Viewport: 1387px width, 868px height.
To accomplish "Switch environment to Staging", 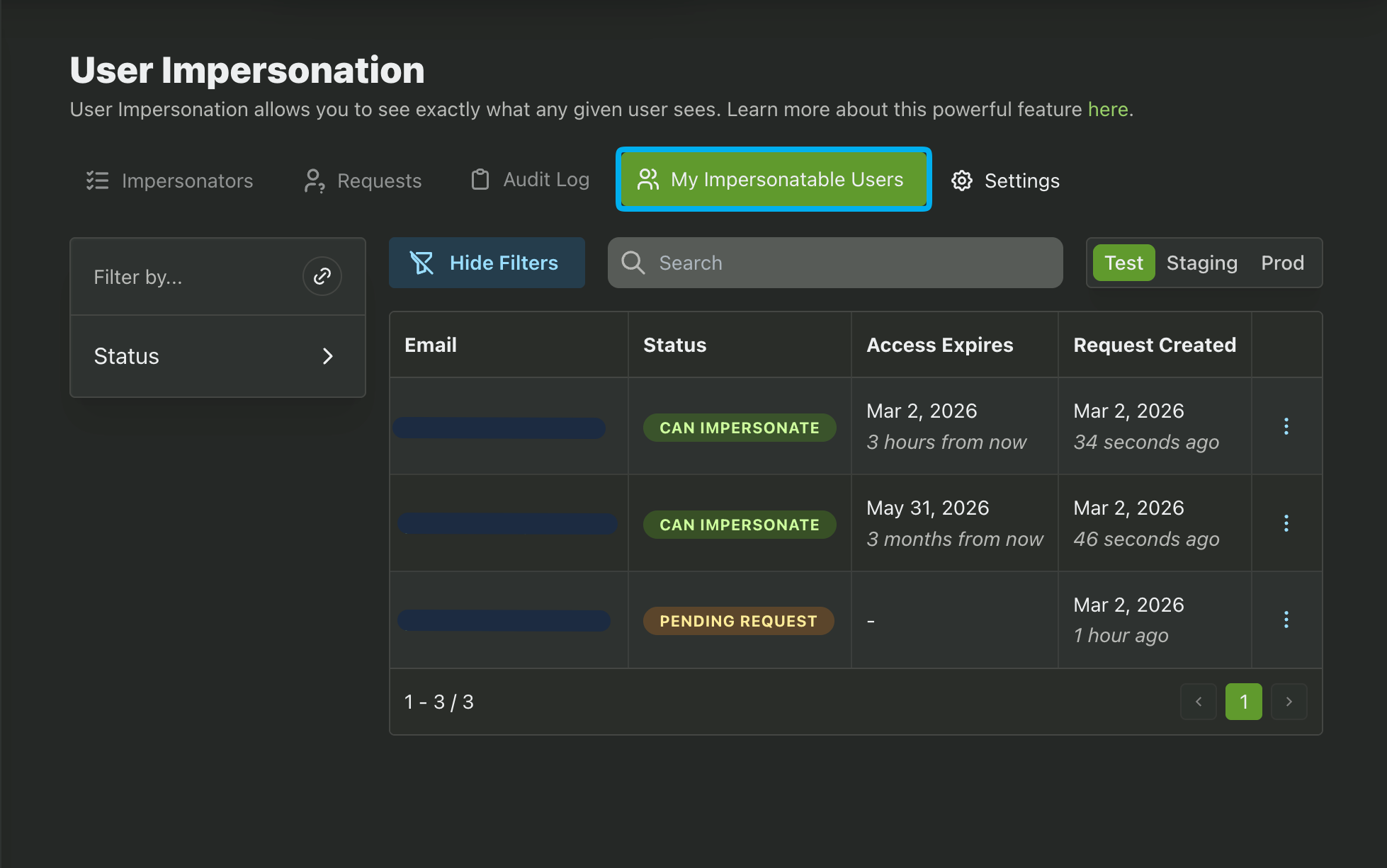I will click(1201, 263).
